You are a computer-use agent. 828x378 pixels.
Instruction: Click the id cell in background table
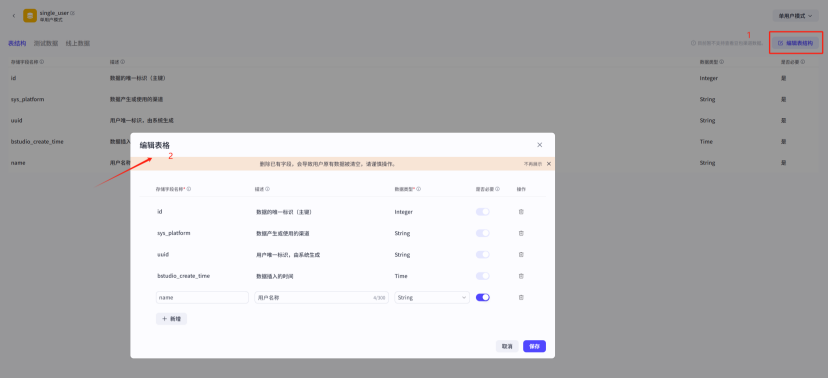[13, 78]
